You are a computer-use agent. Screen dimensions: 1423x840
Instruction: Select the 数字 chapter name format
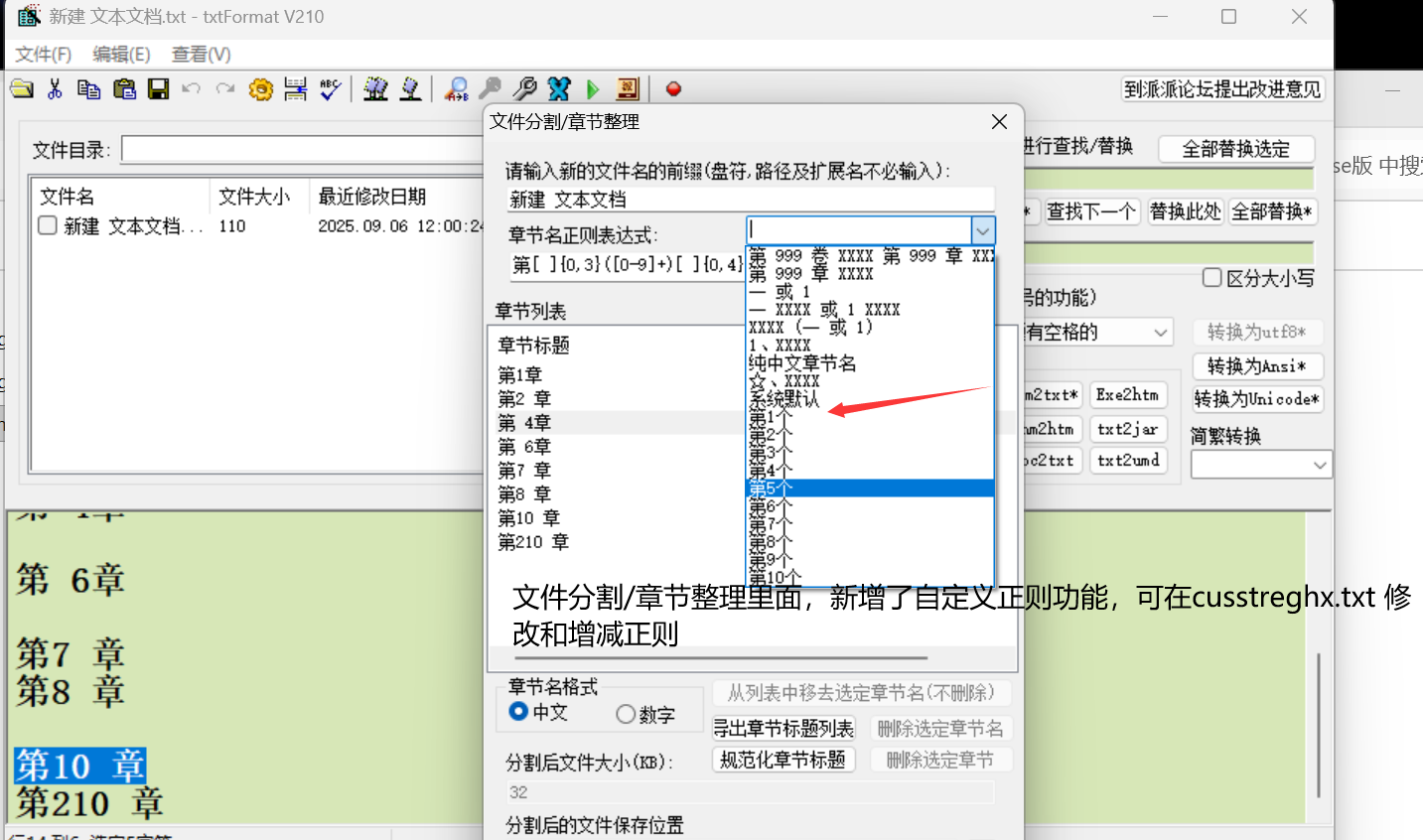coord(626,714)
